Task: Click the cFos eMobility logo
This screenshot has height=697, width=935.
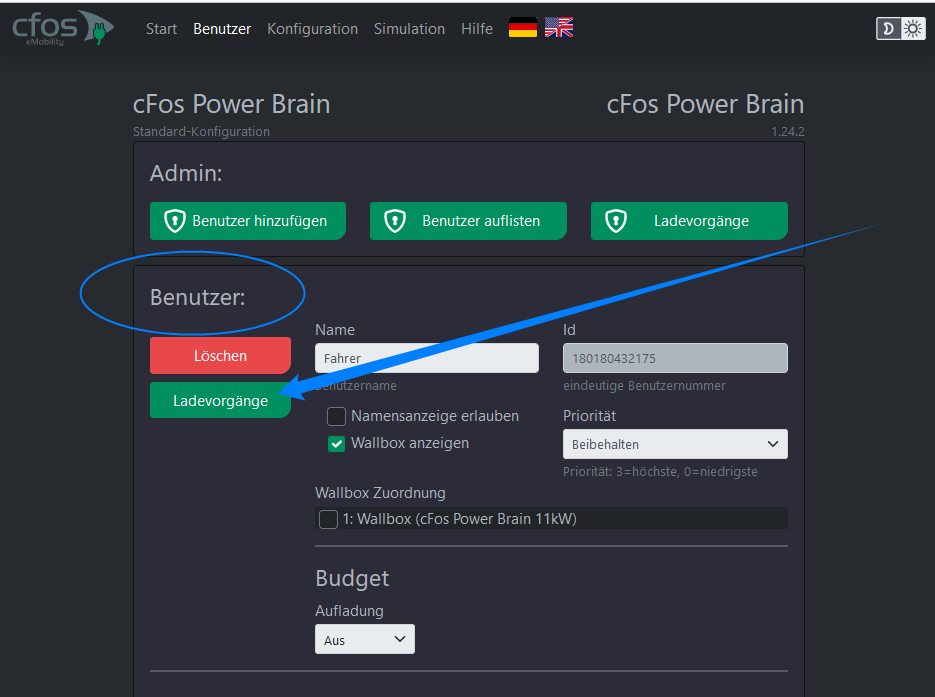Action: pos(63,28)
